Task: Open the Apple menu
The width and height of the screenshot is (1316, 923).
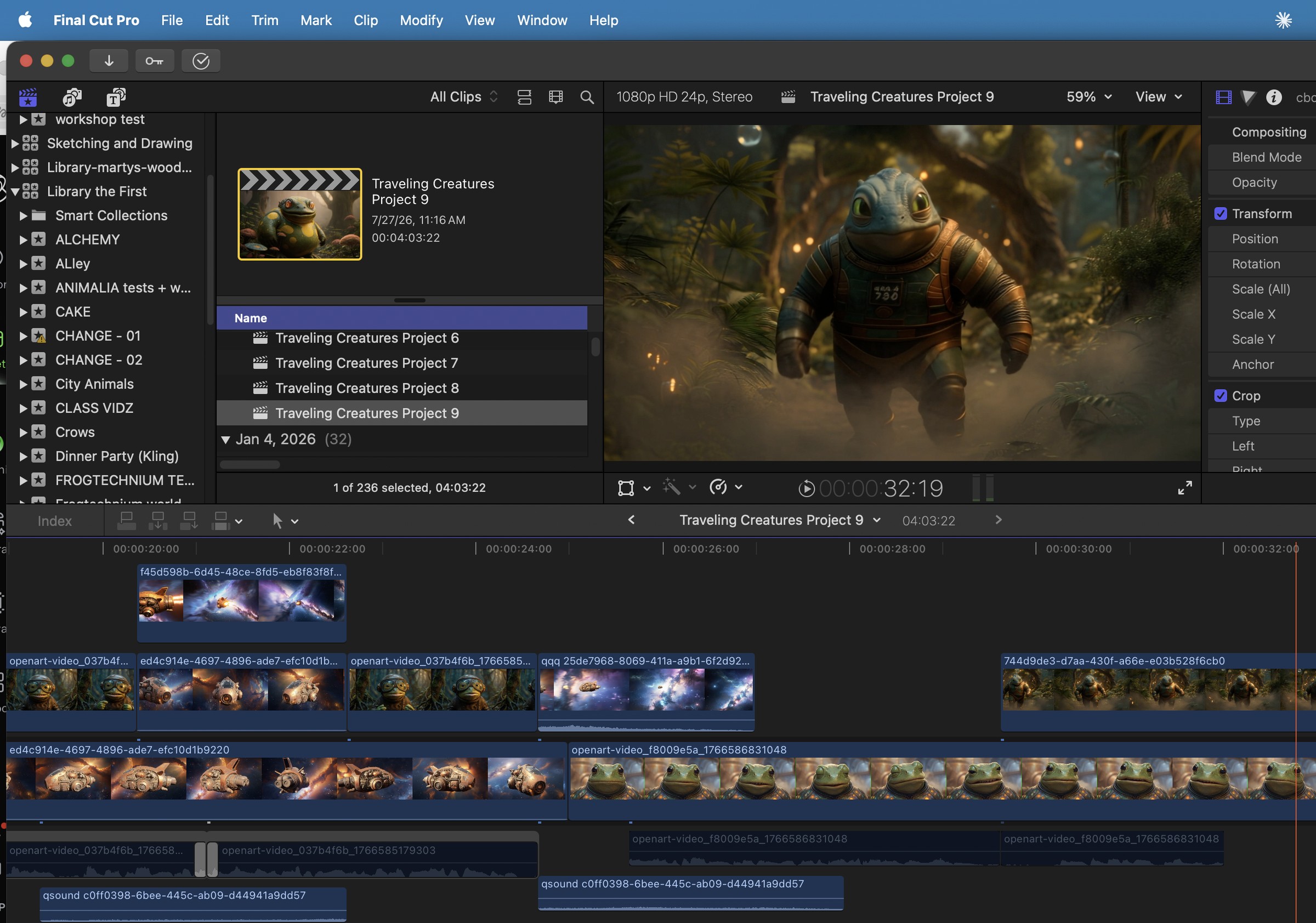Action: tap(26, 20)
